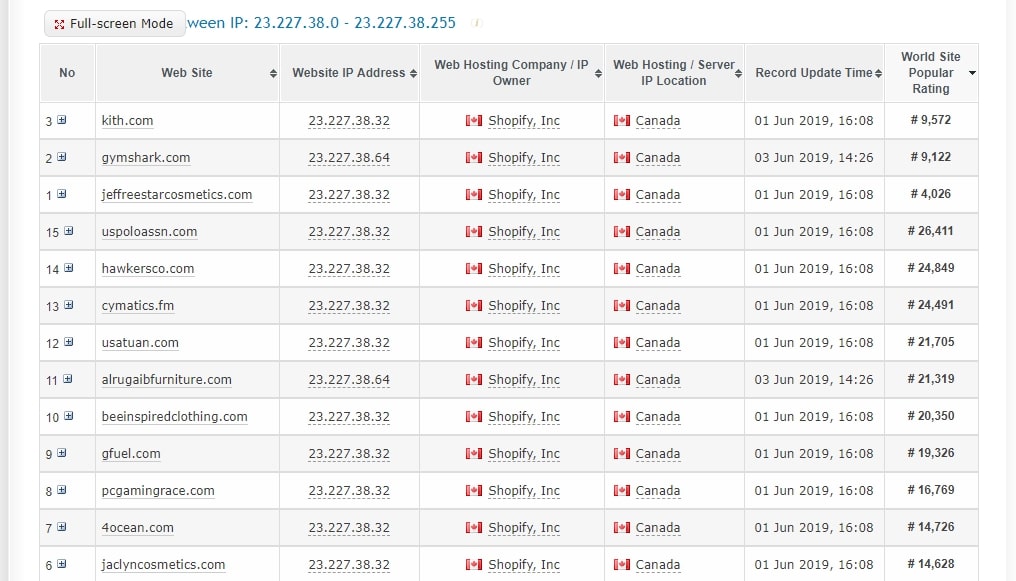The height and width of the screenshot is (581, 1016).
Task: Open the alrugaibfurniture.com link
Action: coord(167,380)
